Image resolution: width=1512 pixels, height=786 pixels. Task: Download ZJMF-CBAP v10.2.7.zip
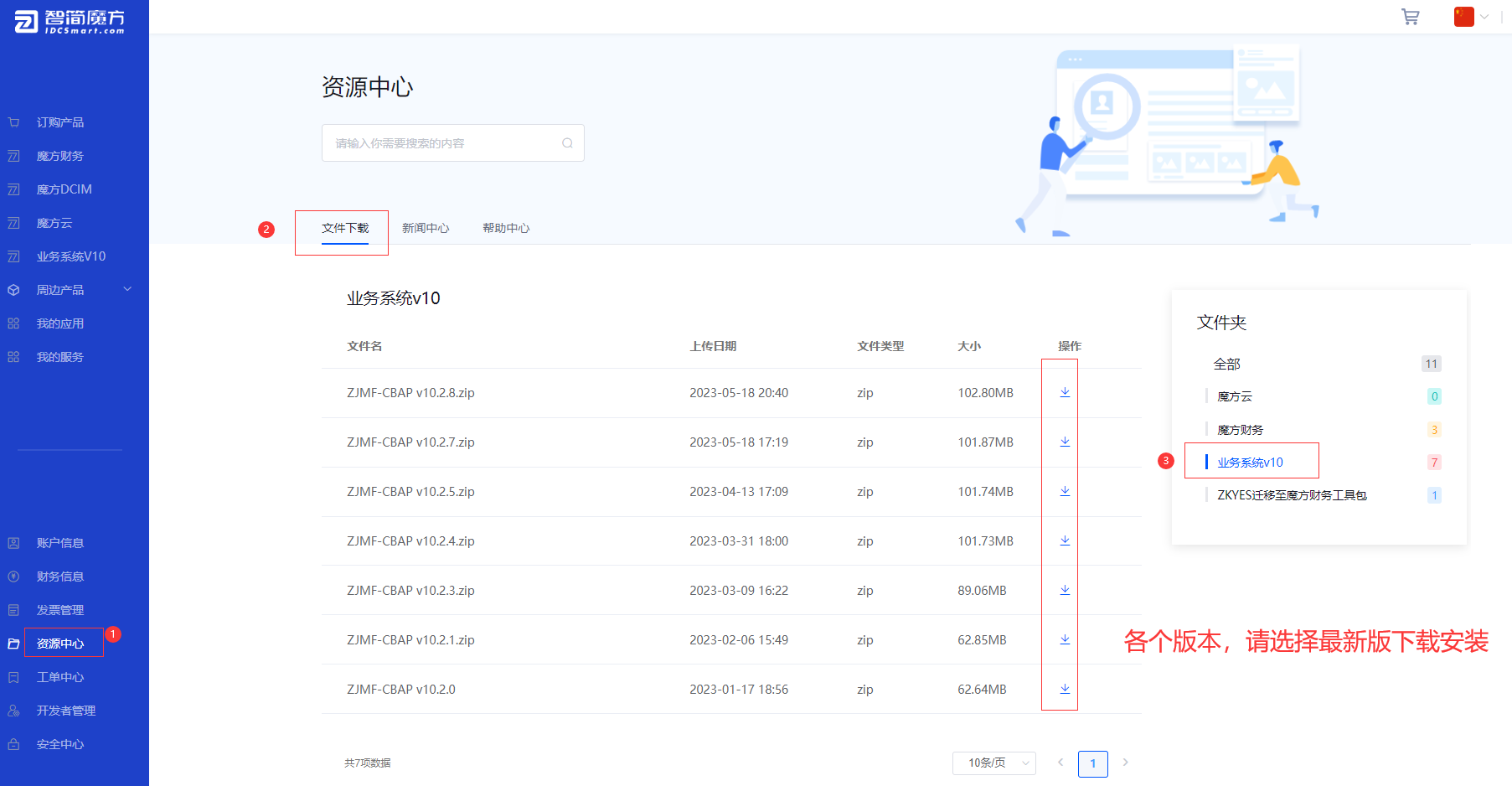[1065, 442]
